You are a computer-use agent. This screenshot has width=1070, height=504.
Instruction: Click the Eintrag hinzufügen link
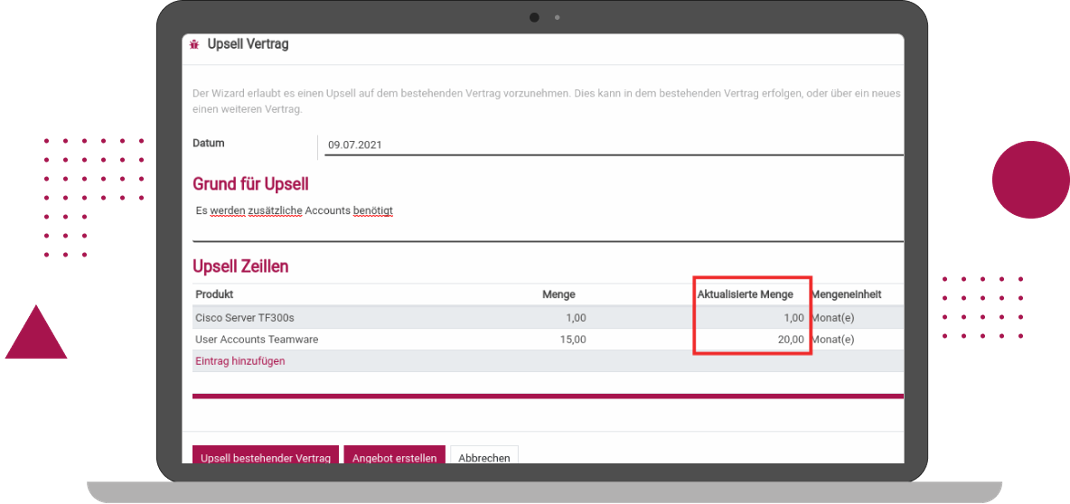[239, 361]
